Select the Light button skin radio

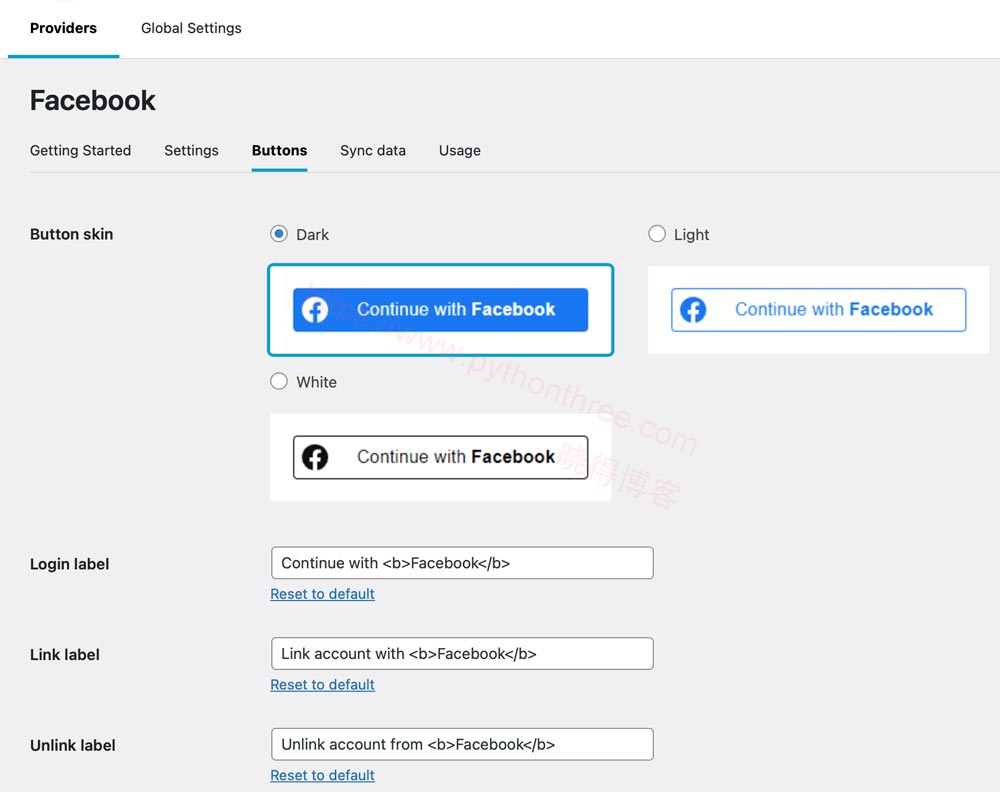pos(657,234)
